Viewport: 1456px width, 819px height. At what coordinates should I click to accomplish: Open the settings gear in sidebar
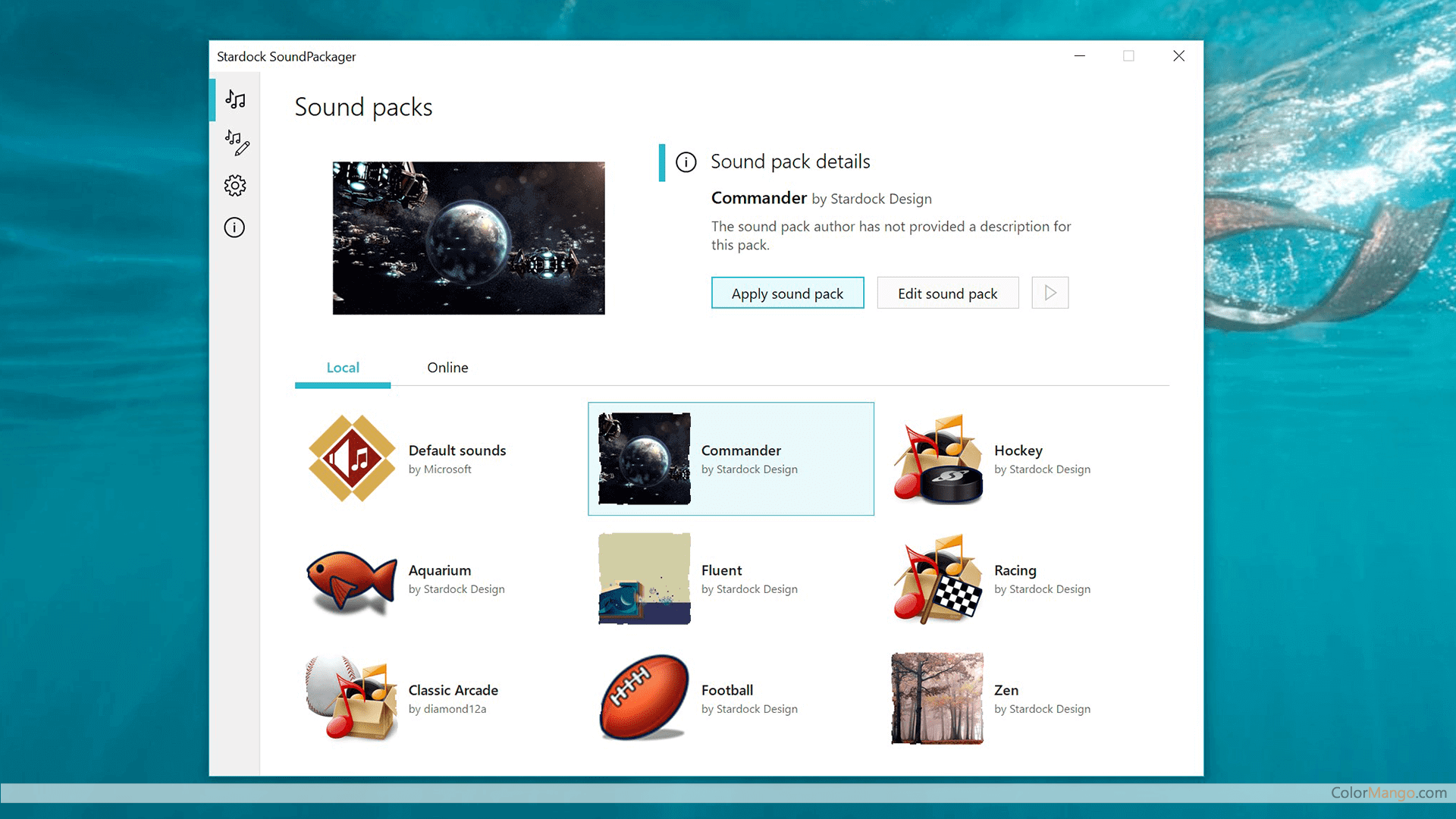pyautogui.click(x=235, y=185)
